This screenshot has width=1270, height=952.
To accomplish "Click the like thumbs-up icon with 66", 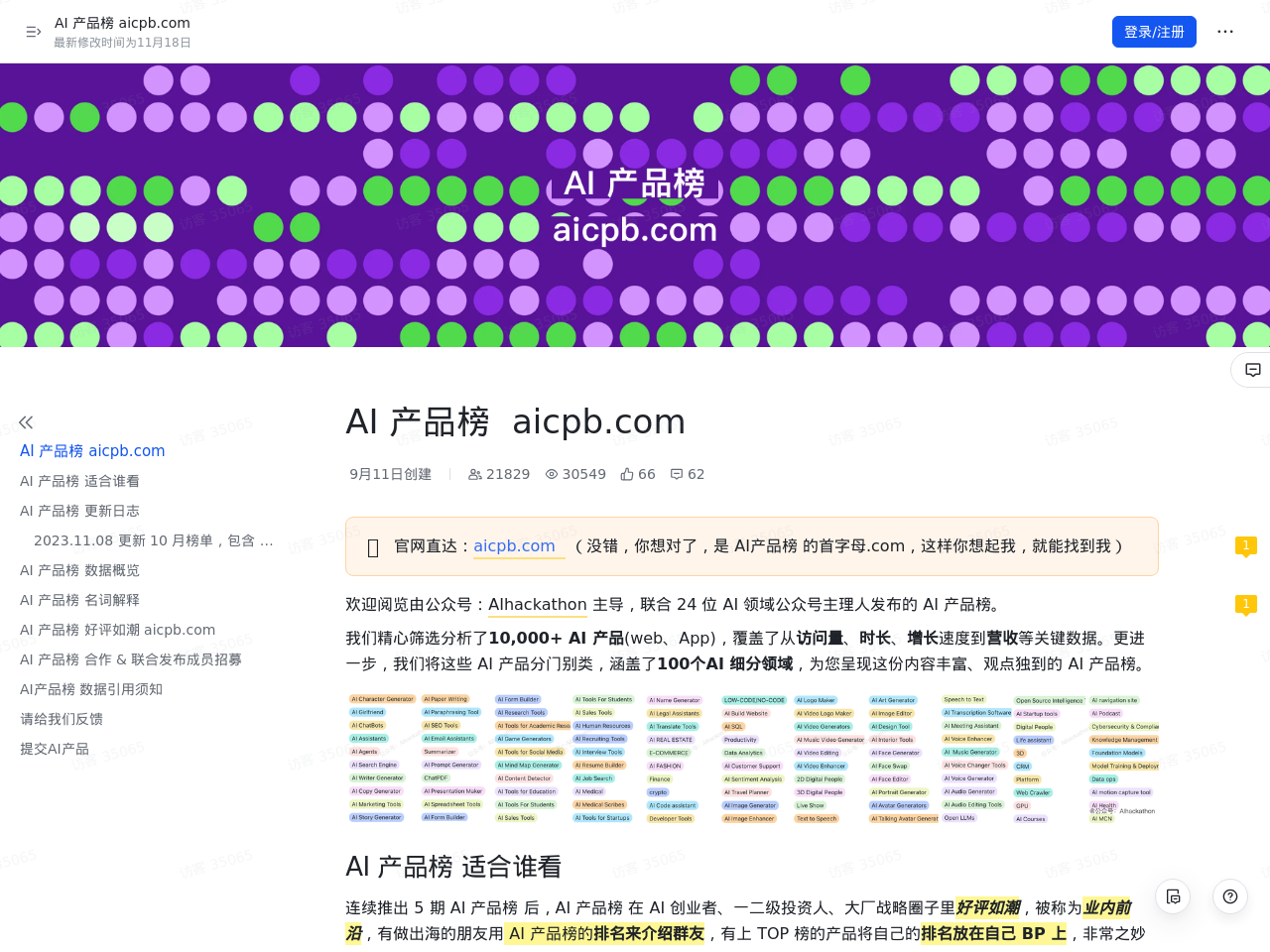I will (627, 474).
